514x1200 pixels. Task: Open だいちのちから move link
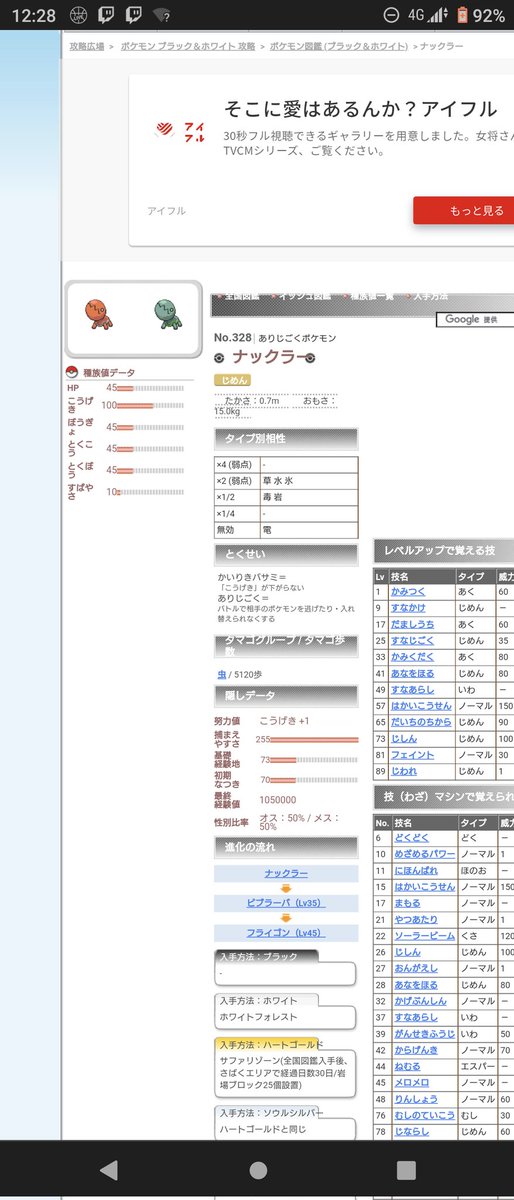[421, 722]
